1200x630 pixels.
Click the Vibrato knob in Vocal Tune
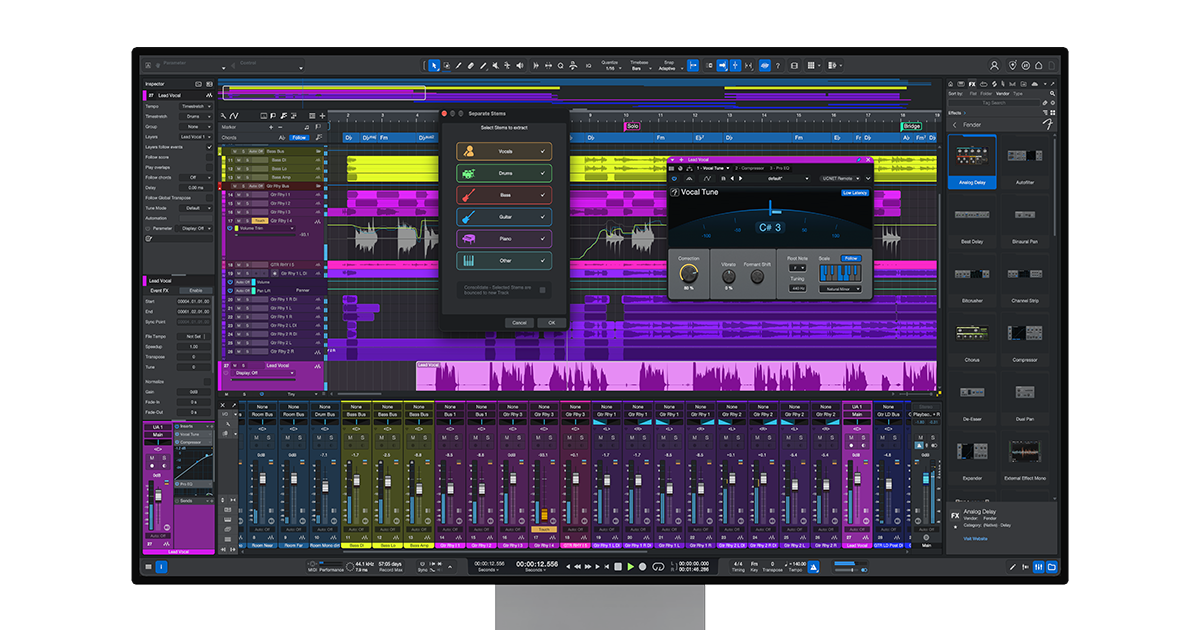click(x=729, y=276)
